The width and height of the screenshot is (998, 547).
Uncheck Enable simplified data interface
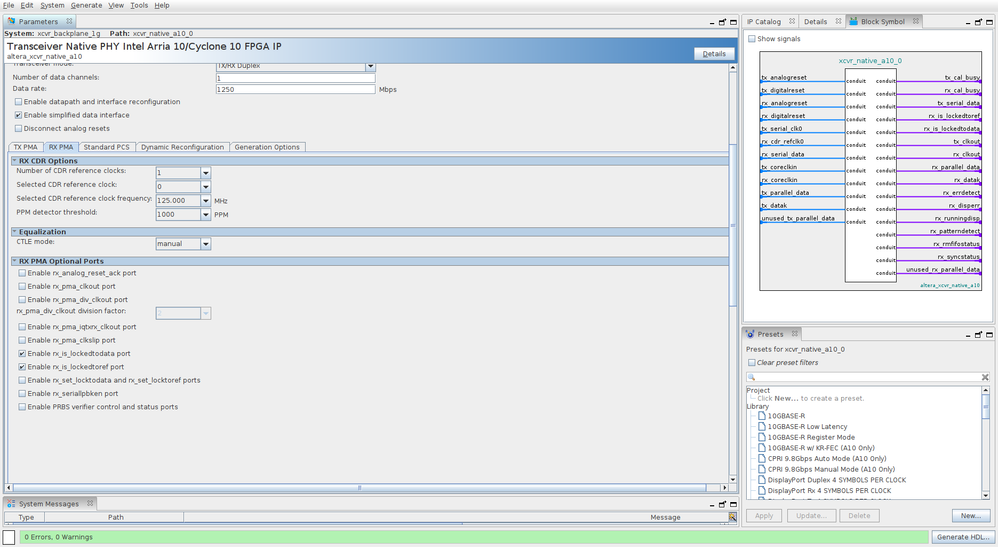coord(18,115)
